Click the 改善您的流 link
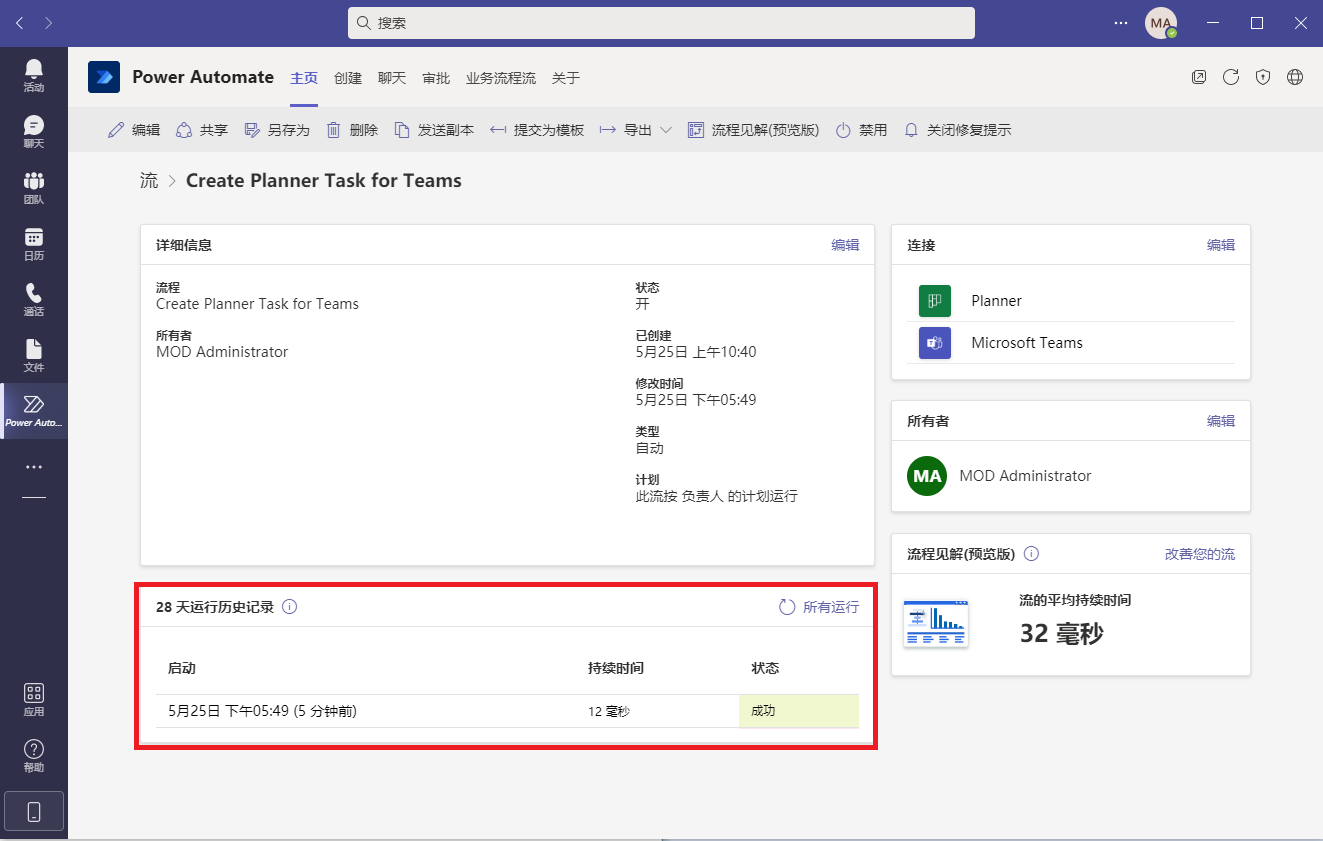Image resolution: width=1323 pixels, height=841 pixels. (1200, 554)
